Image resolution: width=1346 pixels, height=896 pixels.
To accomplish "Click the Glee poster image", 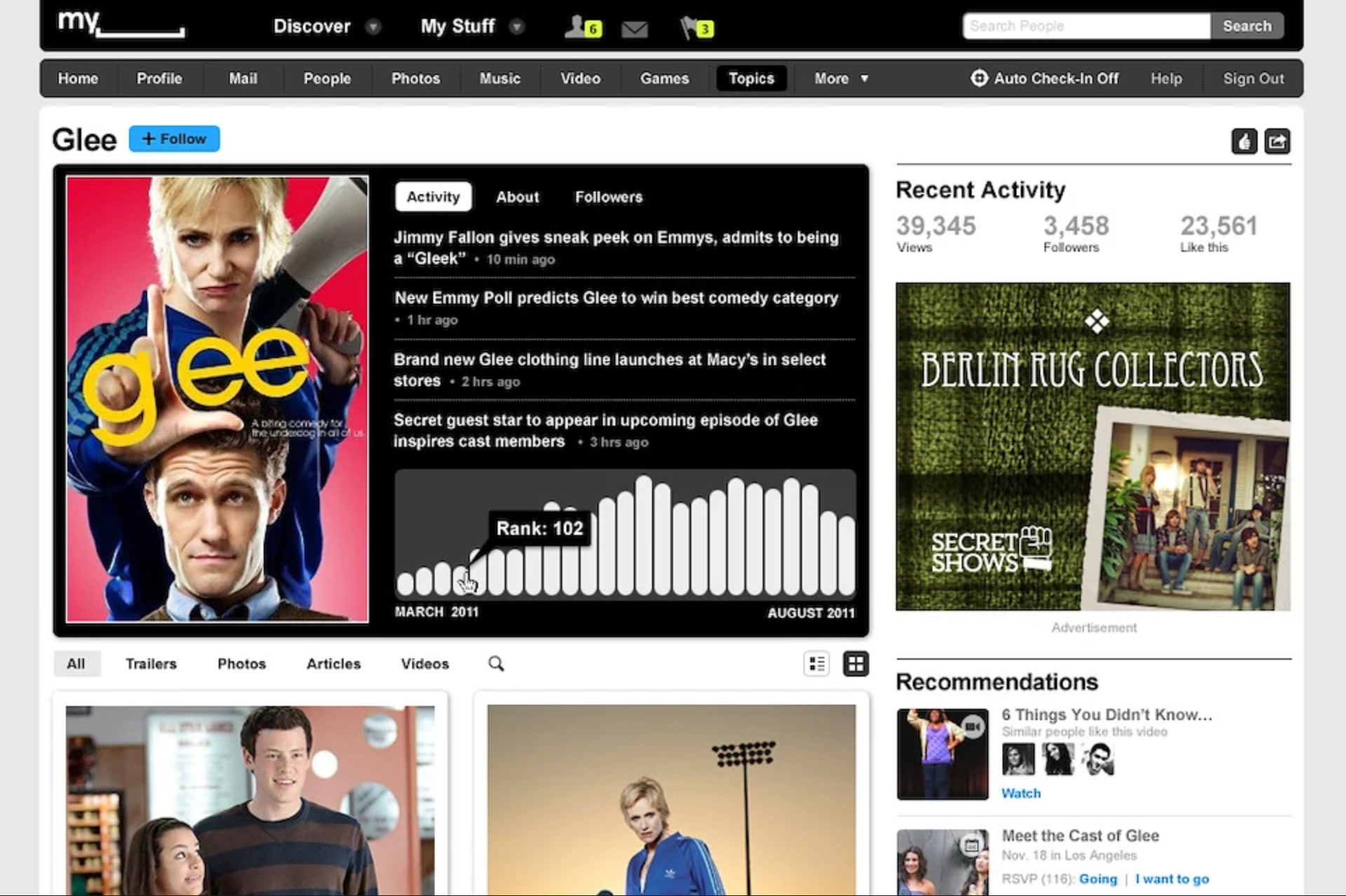I will click(217, 399).
